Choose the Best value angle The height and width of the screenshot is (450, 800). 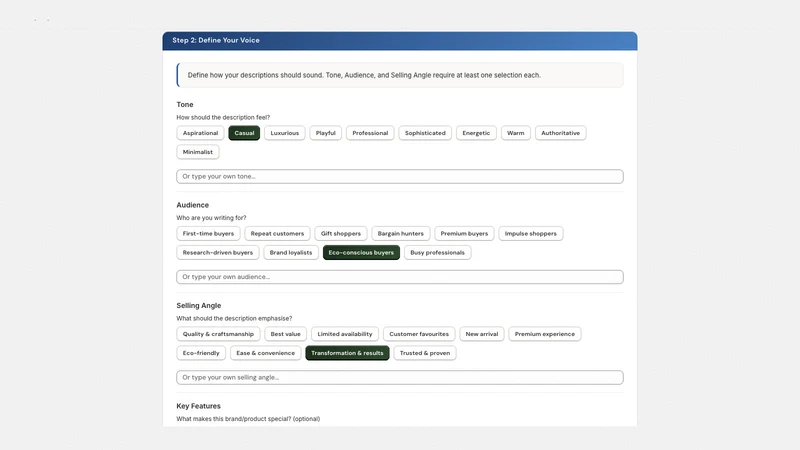pos(285,334)
